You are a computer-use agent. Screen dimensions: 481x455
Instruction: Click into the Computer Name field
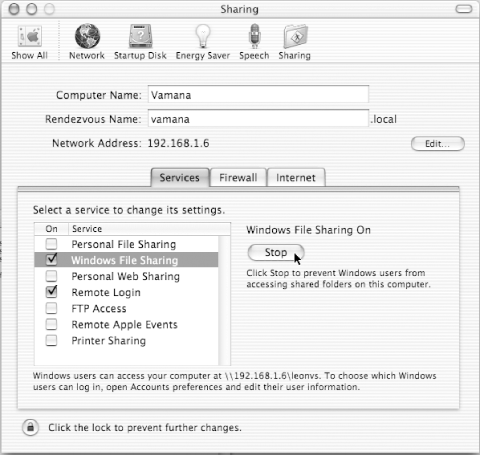click(x=258, y=95)
